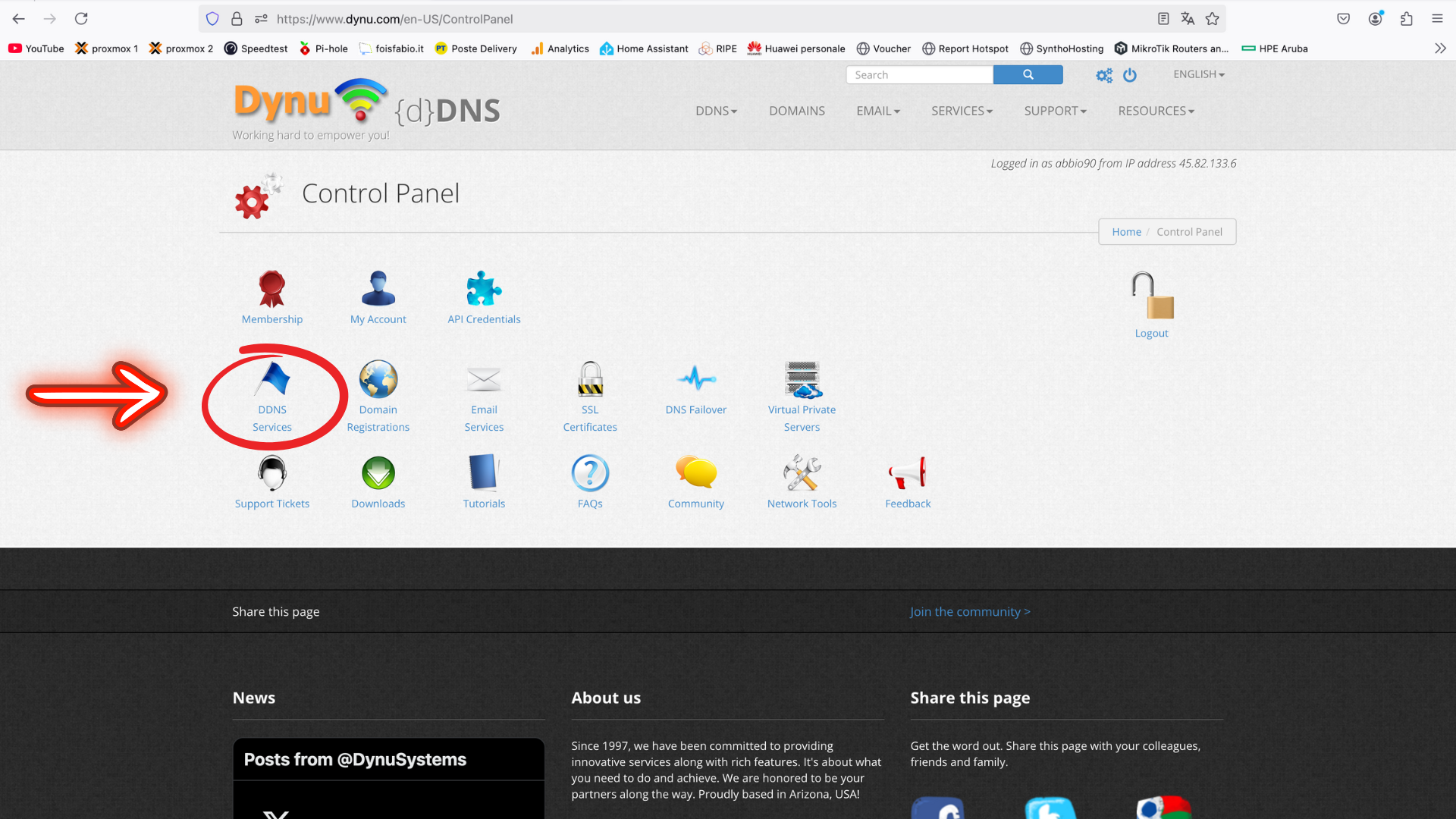Open reader view icon in address bar
The height and width of the screenshot is (819, 1456).
[1163, 19]
